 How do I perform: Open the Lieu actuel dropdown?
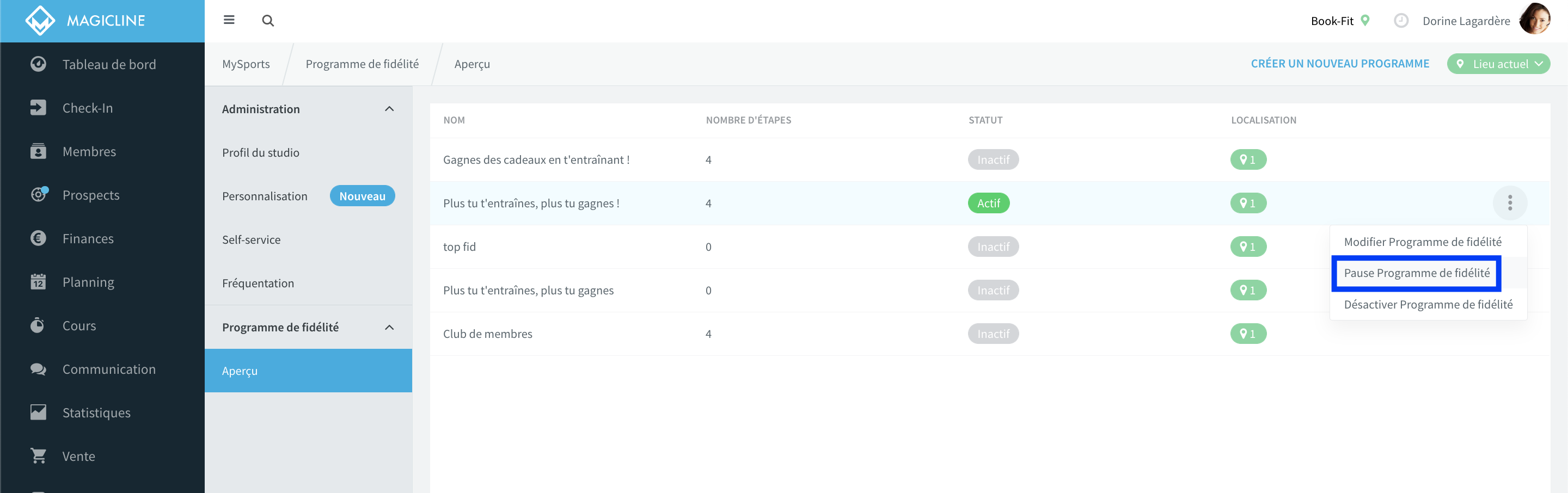click(x=1498, y=64)
